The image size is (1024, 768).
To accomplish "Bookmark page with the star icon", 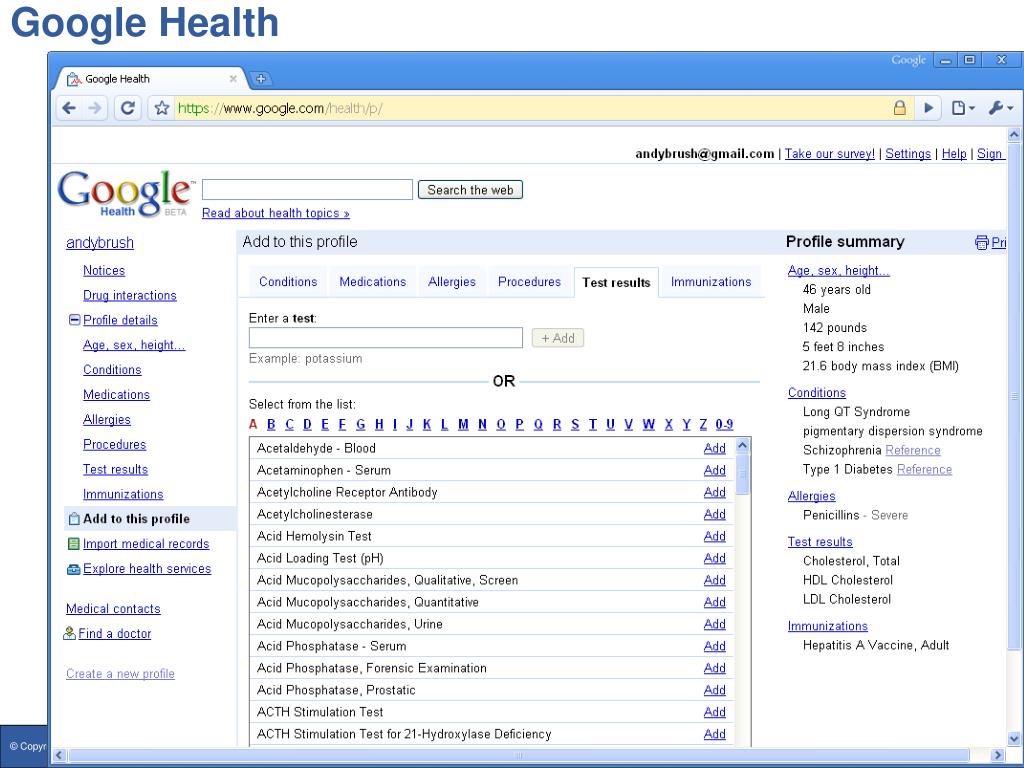I will (162, 108).
